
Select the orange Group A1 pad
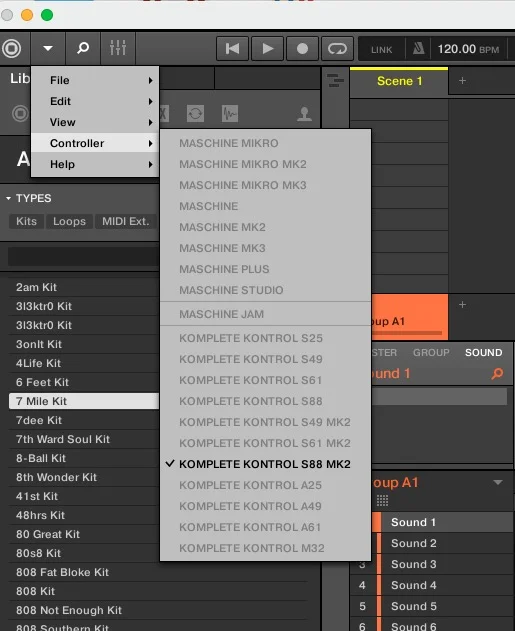[x=409, y=317]
